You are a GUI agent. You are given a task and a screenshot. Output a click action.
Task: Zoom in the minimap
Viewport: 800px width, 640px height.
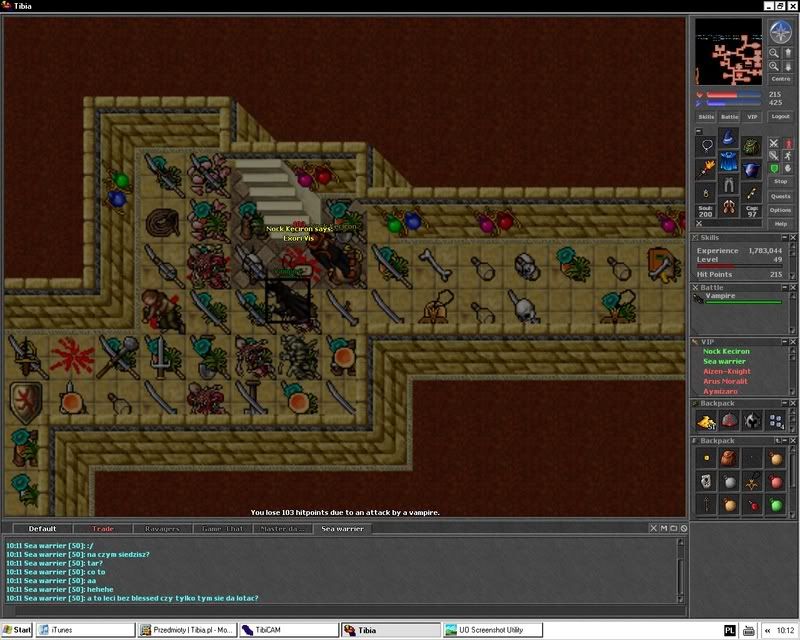[774, 66]
